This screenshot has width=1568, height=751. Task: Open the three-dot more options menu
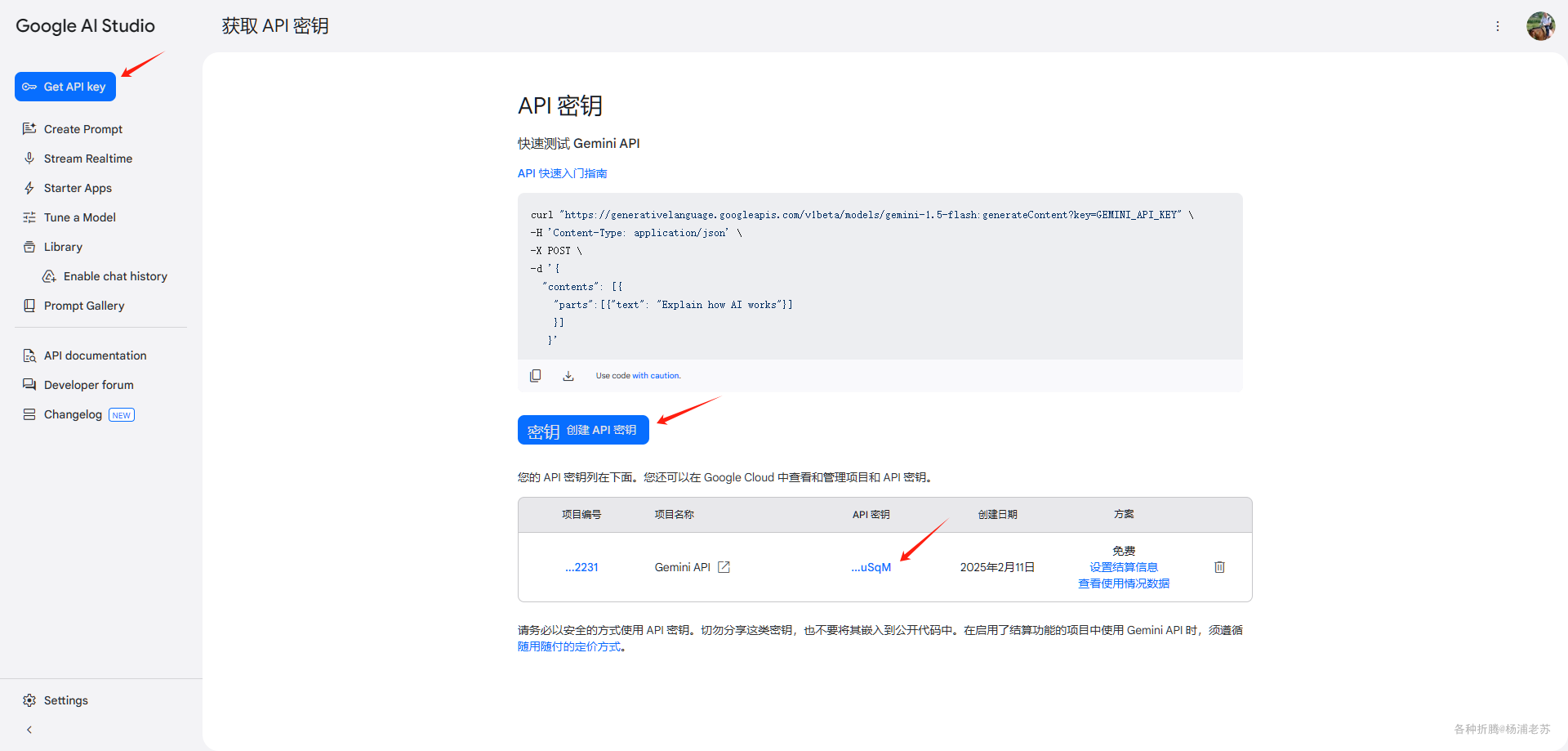click(x=1498, y=26)
